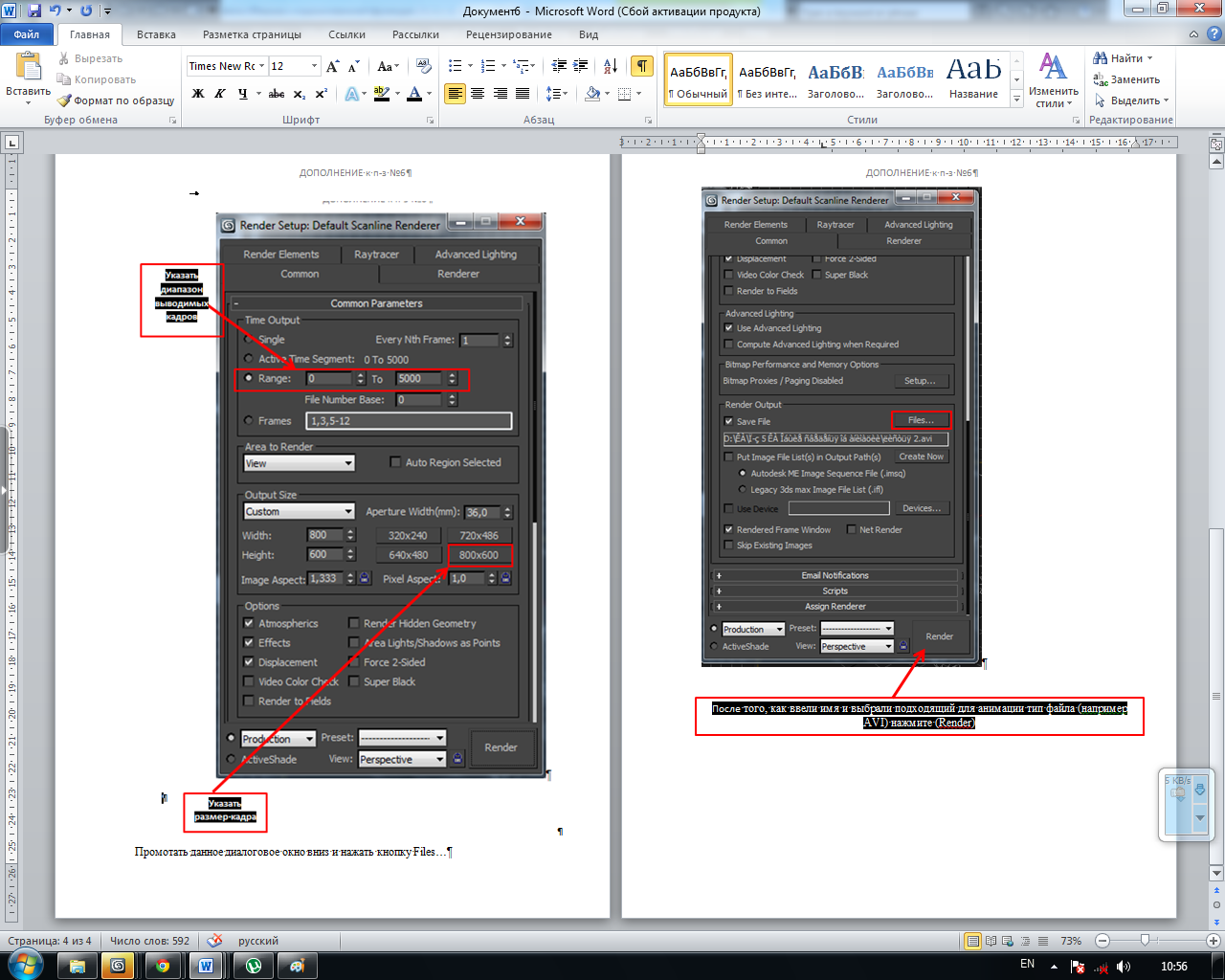The width and height of the screenshot is (1225, 980).
Task: Click the volume icon in system tray
Action: 1124,967
